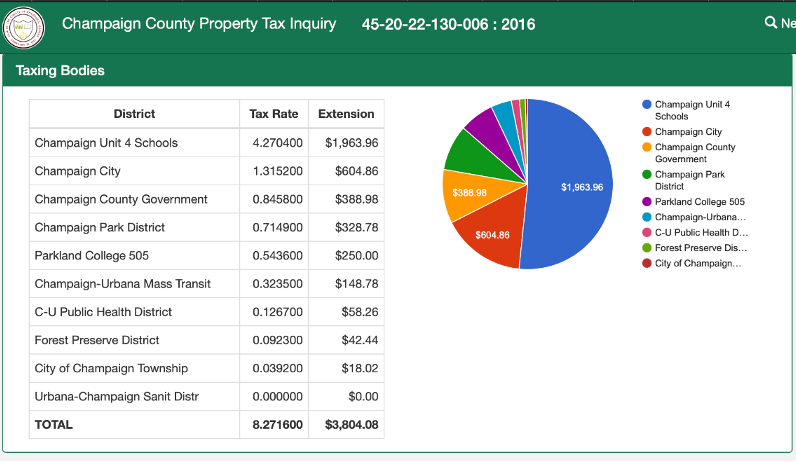
Task: Click the search magnifier icon
Action: click(x=771, y=22)
